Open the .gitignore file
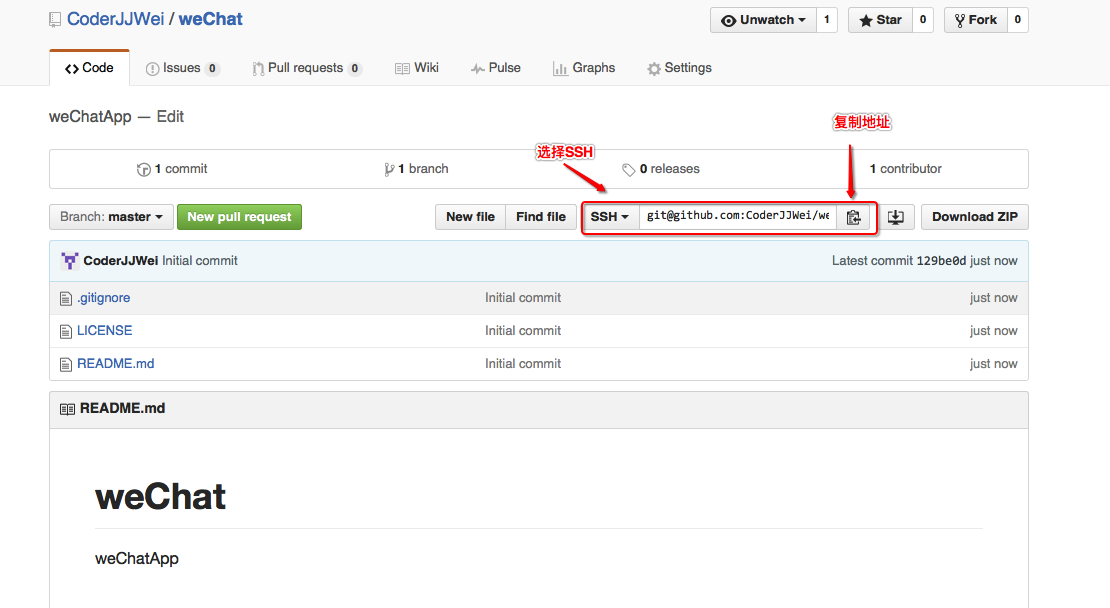Image resolution: width=1110 pixels, height=608 pixels. click(x=103, y=298)
